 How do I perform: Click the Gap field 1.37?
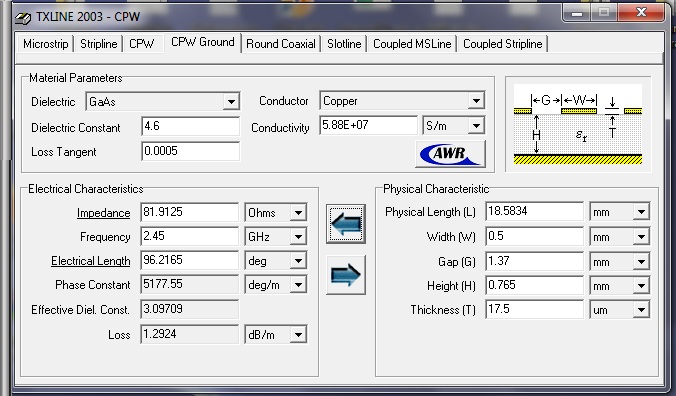tap(534, 262)
